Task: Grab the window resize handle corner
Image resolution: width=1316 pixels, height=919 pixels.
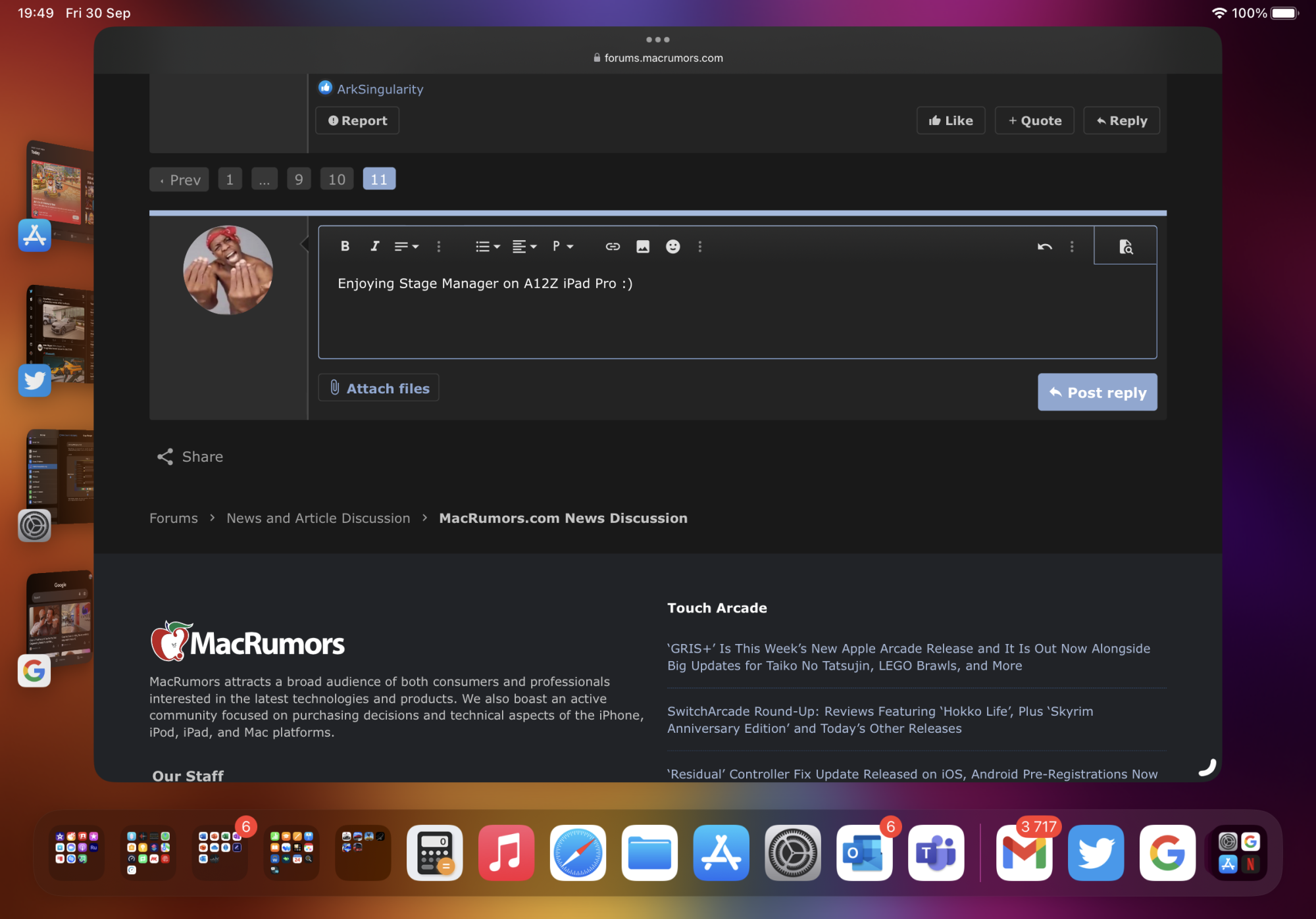Action: pos(1207,767)
